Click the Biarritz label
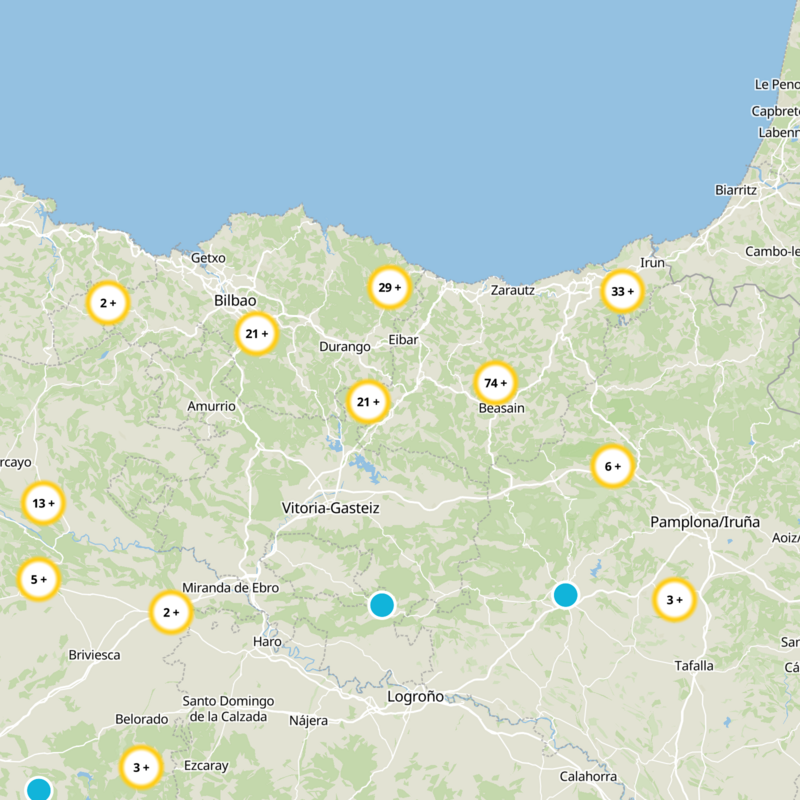The image size is (800, 800). pyautogui.click(x=736, y=190)
